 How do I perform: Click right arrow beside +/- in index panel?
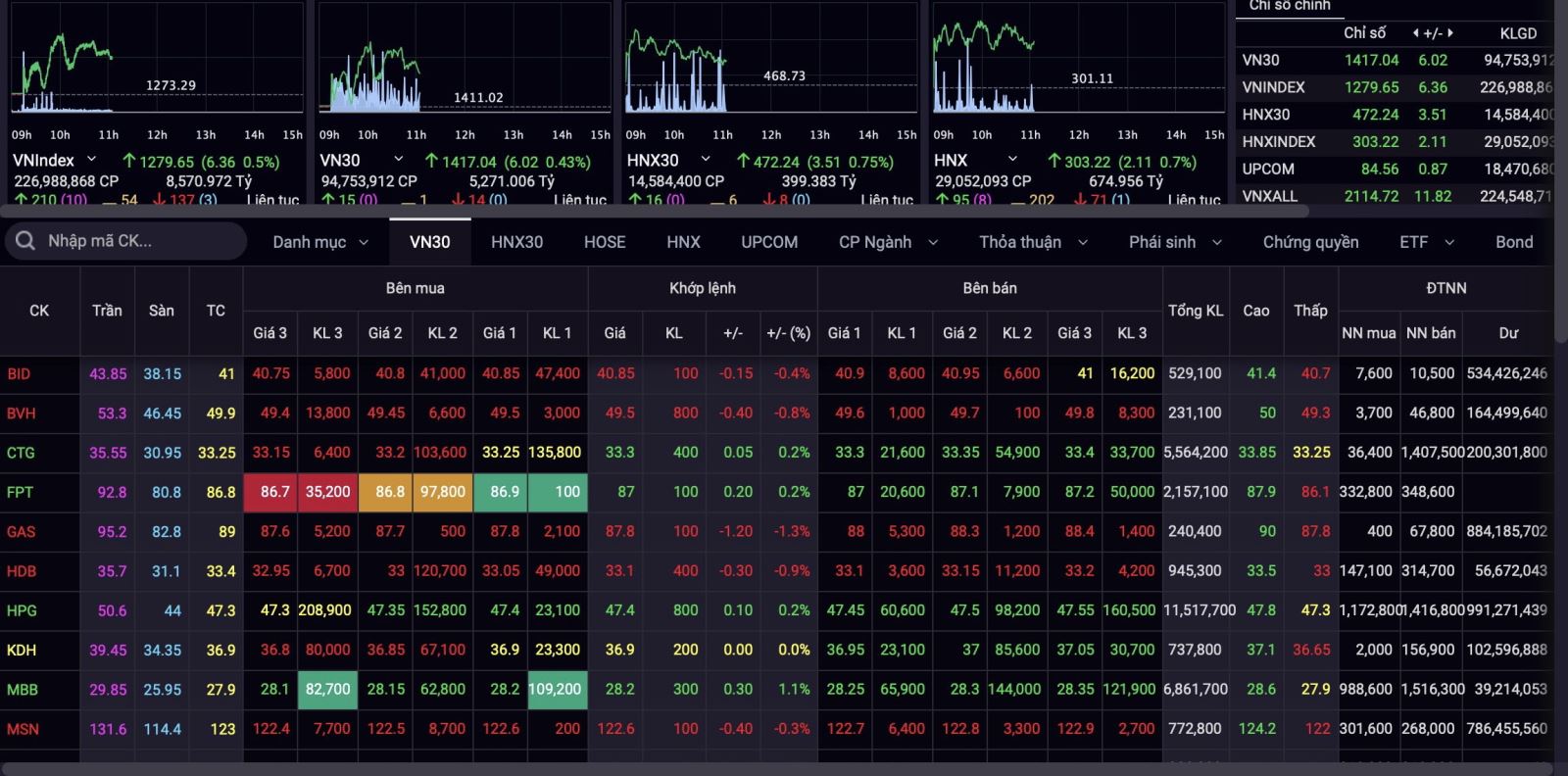point(1450,33)
